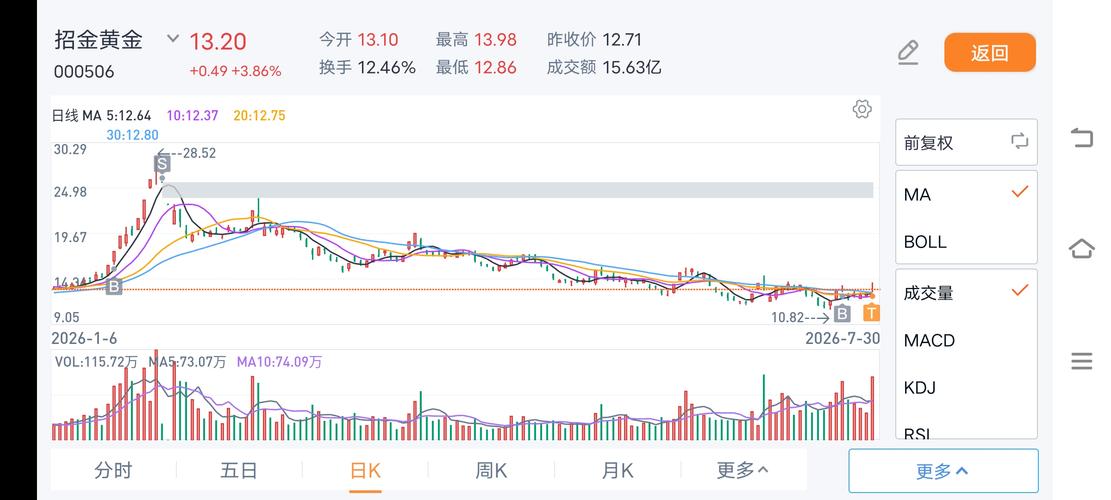
Task: Tap the S sell marker on chart
Action: 162,164
